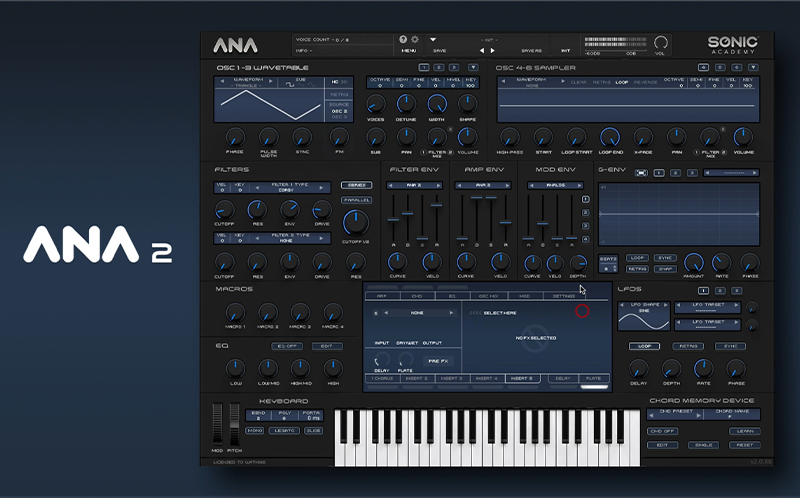The height and width of the screenshot is (498, 800).
Task: Open the Amp Env ANA 2 selector
Action: point(483,185)
